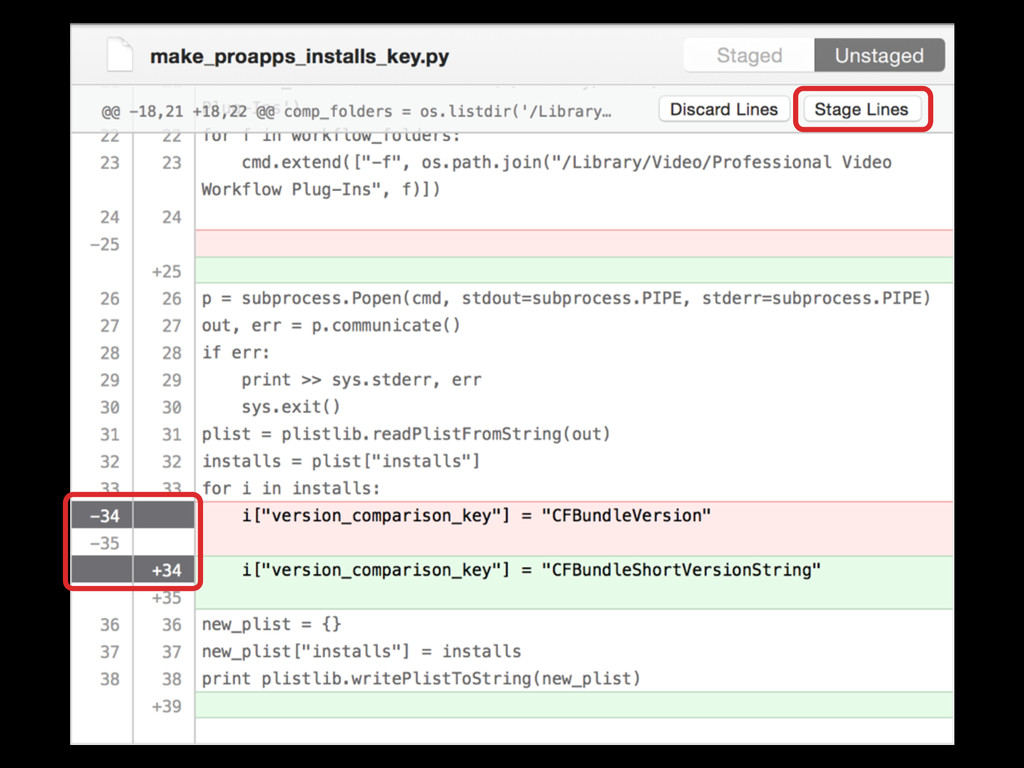The height and width of the screenshot is (768, 1024).
Task: Switch to the Unstaged tab
Action: pos(879,56)
